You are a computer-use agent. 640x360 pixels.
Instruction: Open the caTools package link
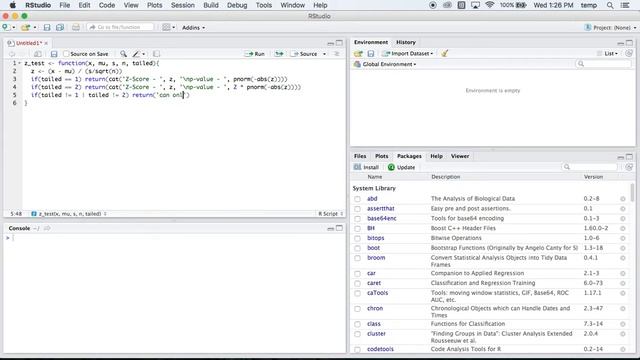point(378,293)
